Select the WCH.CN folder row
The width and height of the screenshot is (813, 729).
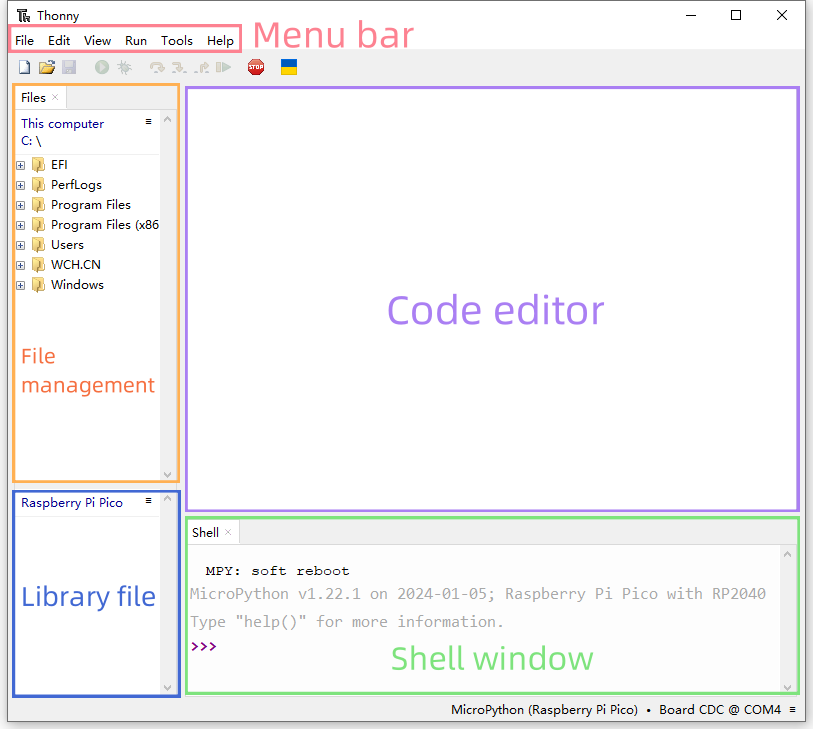88,265
